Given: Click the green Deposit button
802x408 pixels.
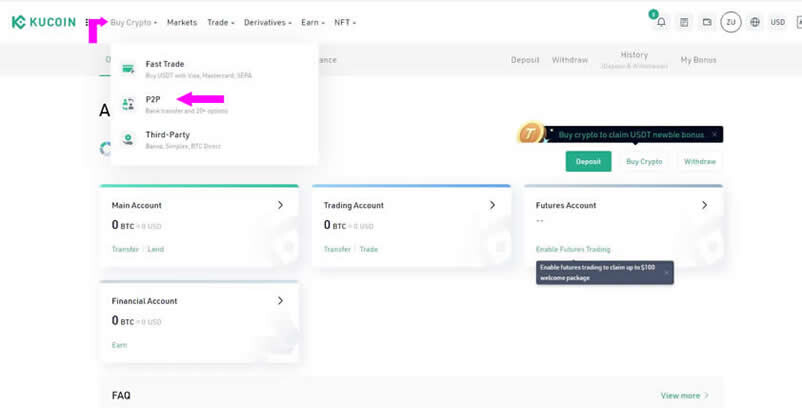Looking at the screenshot, I should [x=588, y=162].
